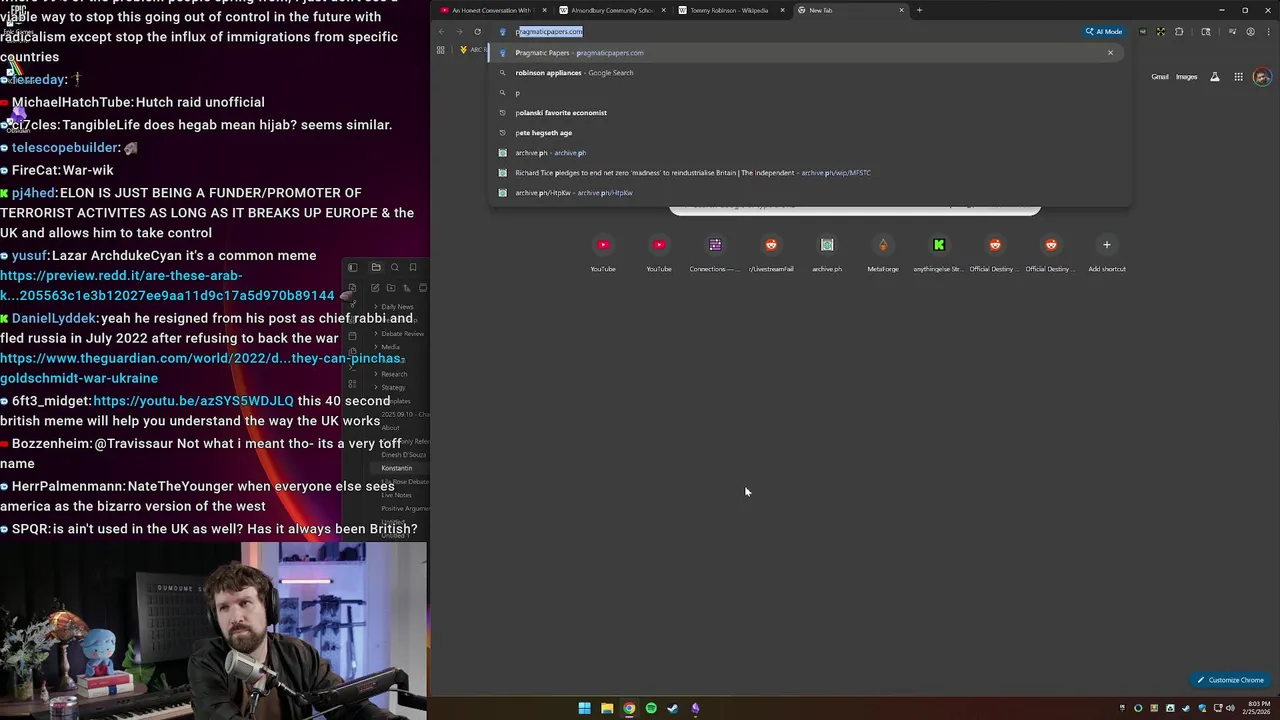Image resolution: width=1280 pixels, height=720 pixels.
Task: Pick the 'pete hegseth age' suggestion
Action: click(x=810, y=132)
